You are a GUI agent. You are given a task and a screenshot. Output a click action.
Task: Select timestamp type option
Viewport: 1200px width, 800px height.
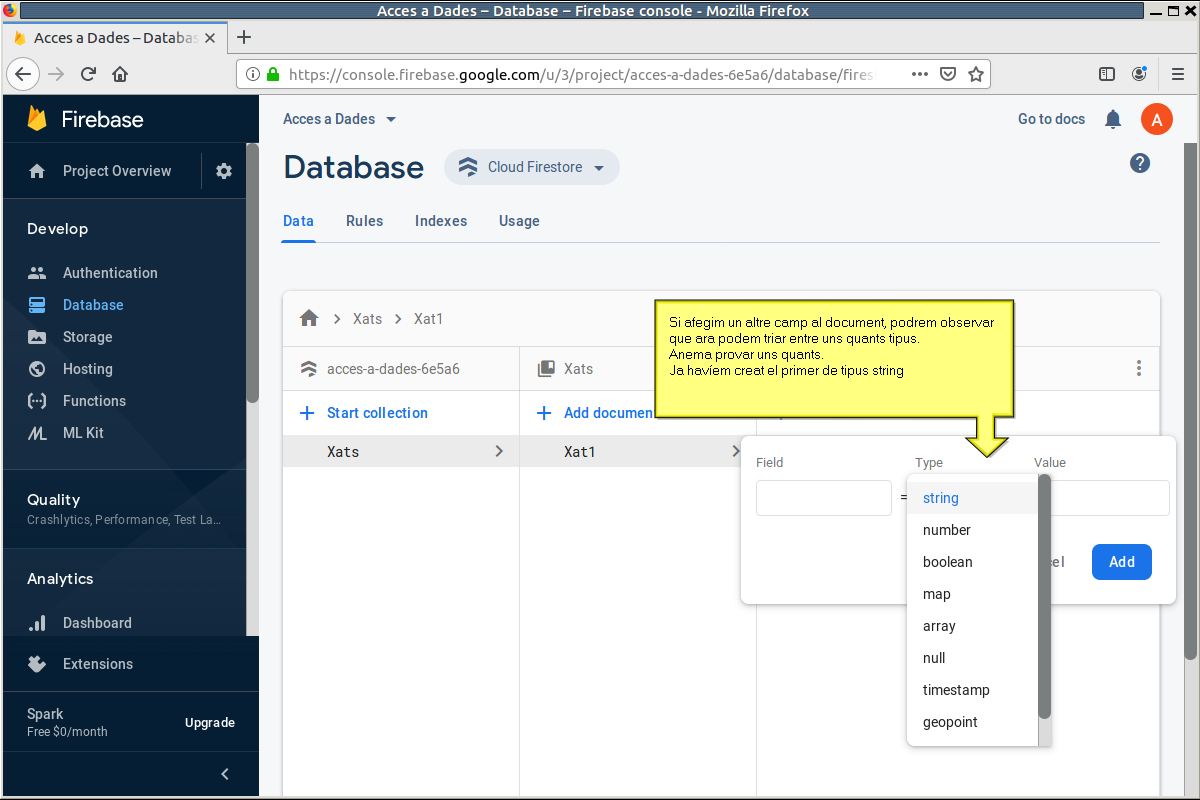972,690
